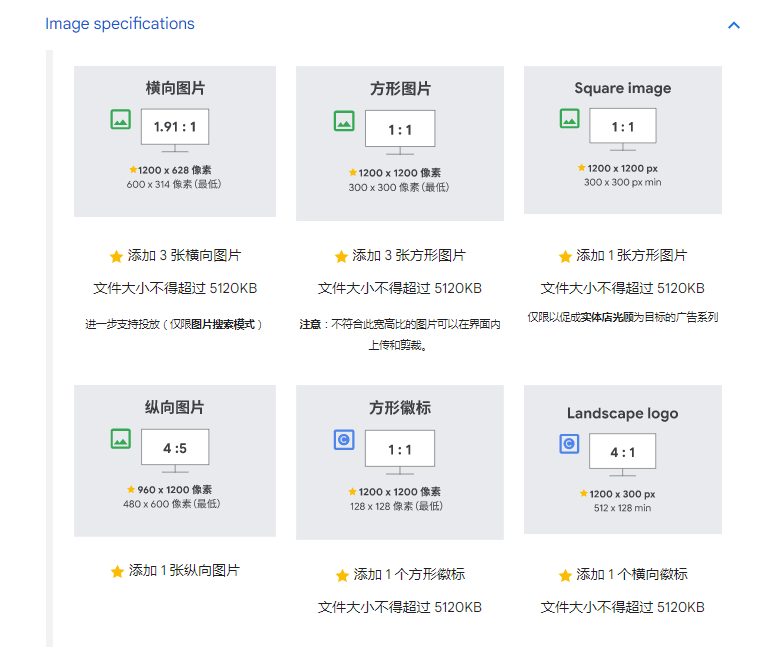
Task: Click the 横向图片 card title
Action: (175, 88)
